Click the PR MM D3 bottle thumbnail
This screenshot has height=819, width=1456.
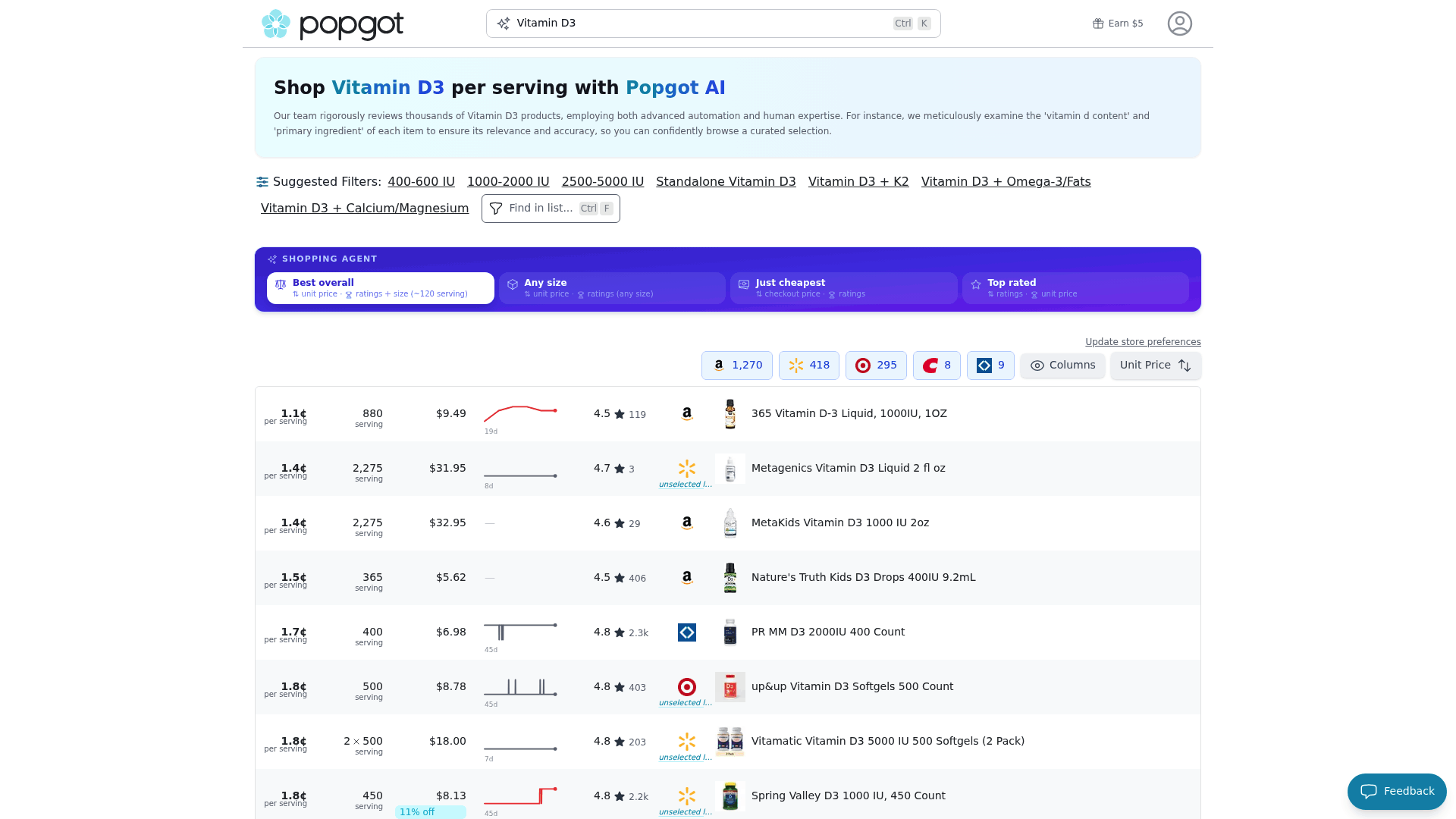730,632
